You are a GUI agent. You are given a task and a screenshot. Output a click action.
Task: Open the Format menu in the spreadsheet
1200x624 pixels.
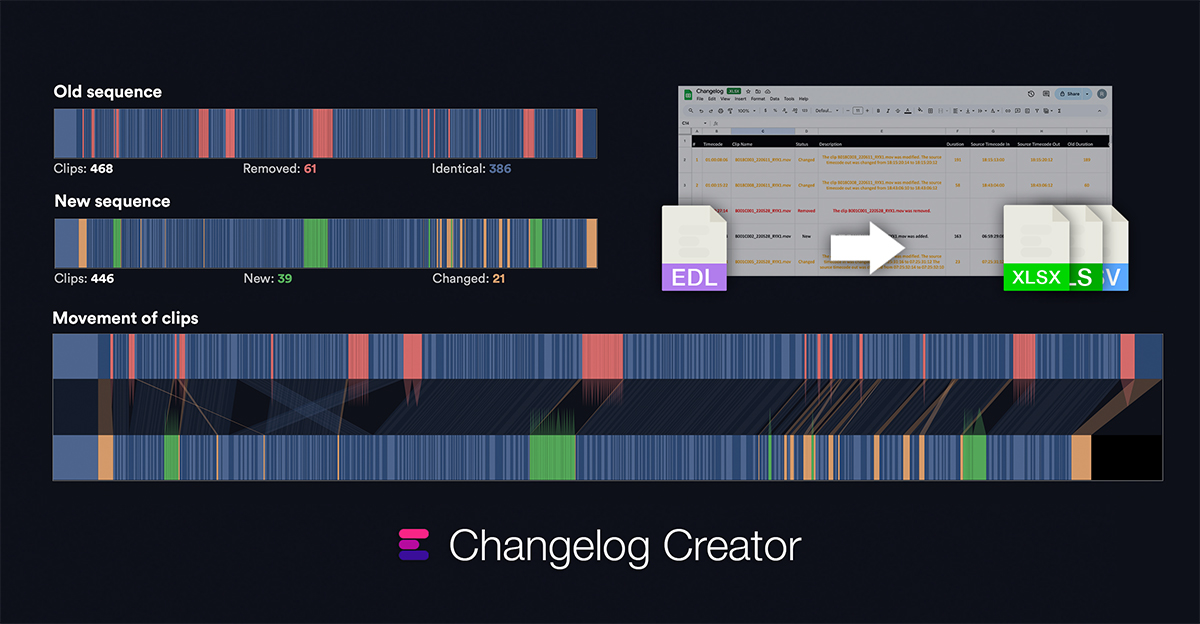pos(756,99)
